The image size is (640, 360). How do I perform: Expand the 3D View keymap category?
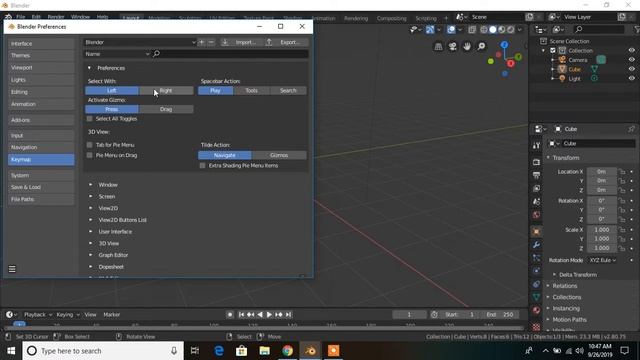click(91, 243)
